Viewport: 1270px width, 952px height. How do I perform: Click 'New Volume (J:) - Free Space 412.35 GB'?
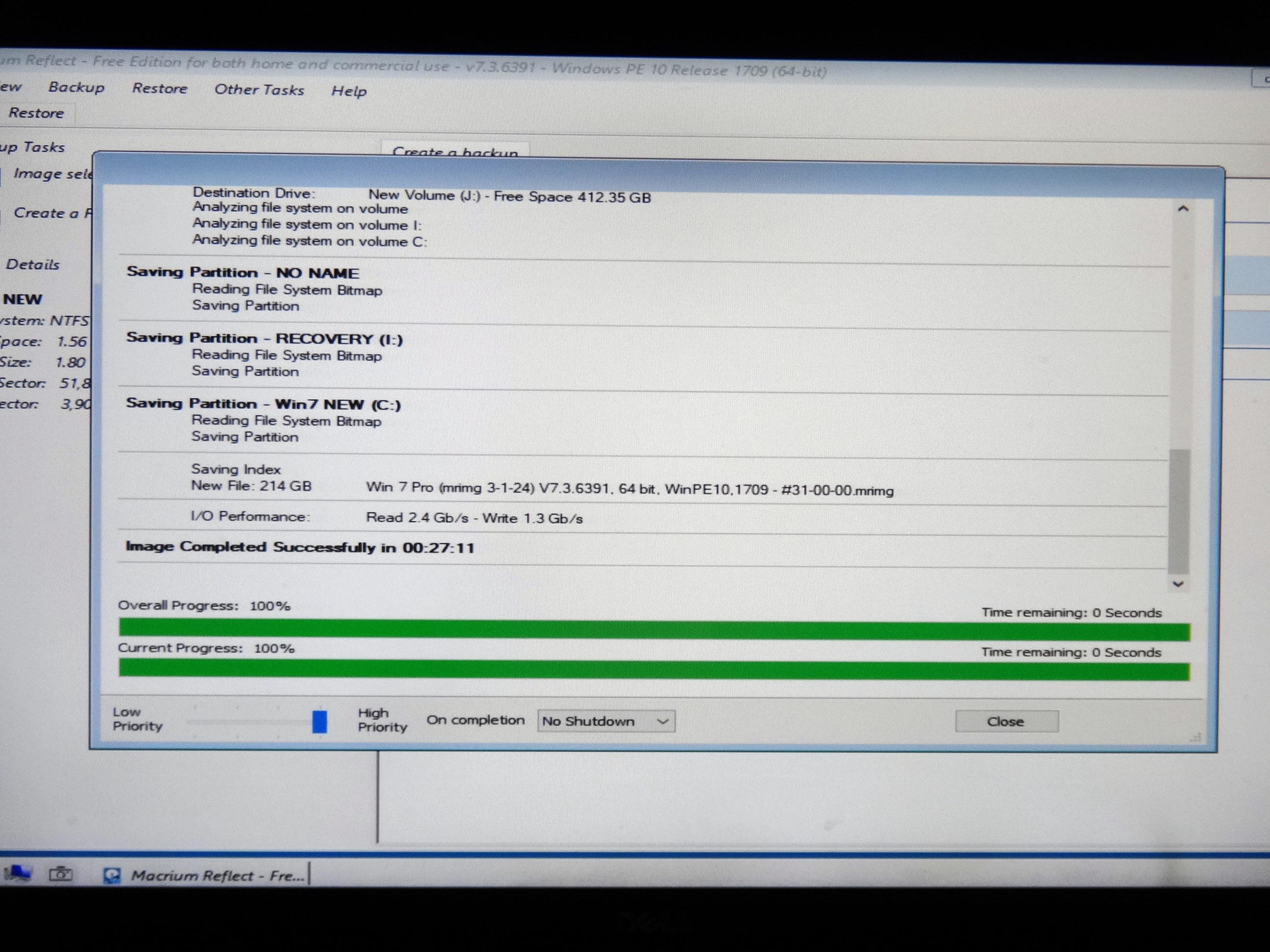pyautogui.click(x=509, y=196)
